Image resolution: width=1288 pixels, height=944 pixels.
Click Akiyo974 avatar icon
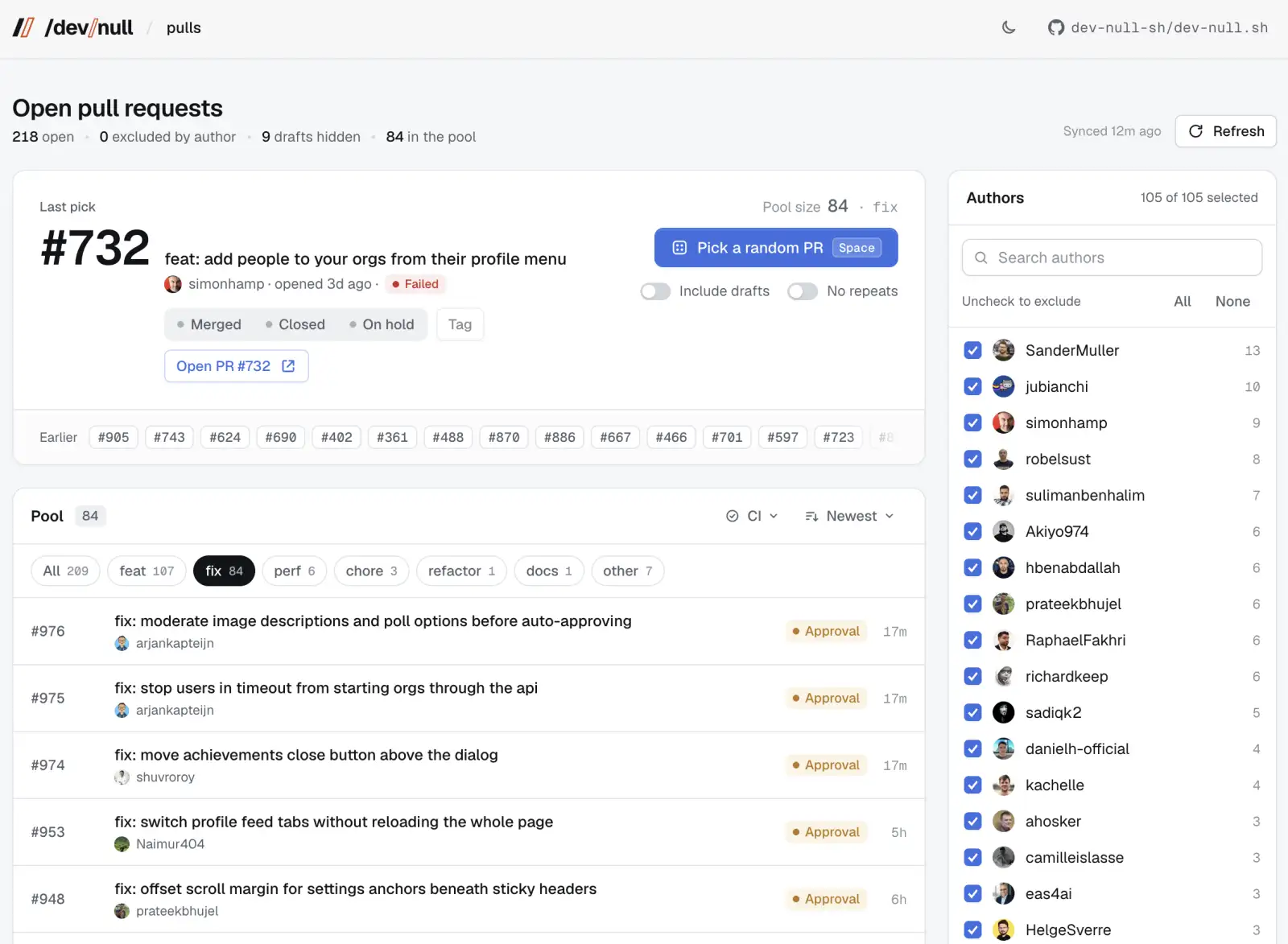coord(1003,531)
